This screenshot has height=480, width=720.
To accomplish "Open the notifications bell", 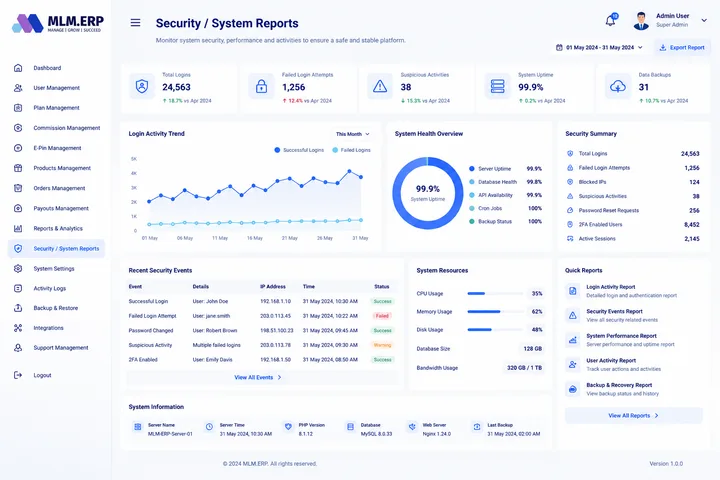I will (x=610, y=21).
